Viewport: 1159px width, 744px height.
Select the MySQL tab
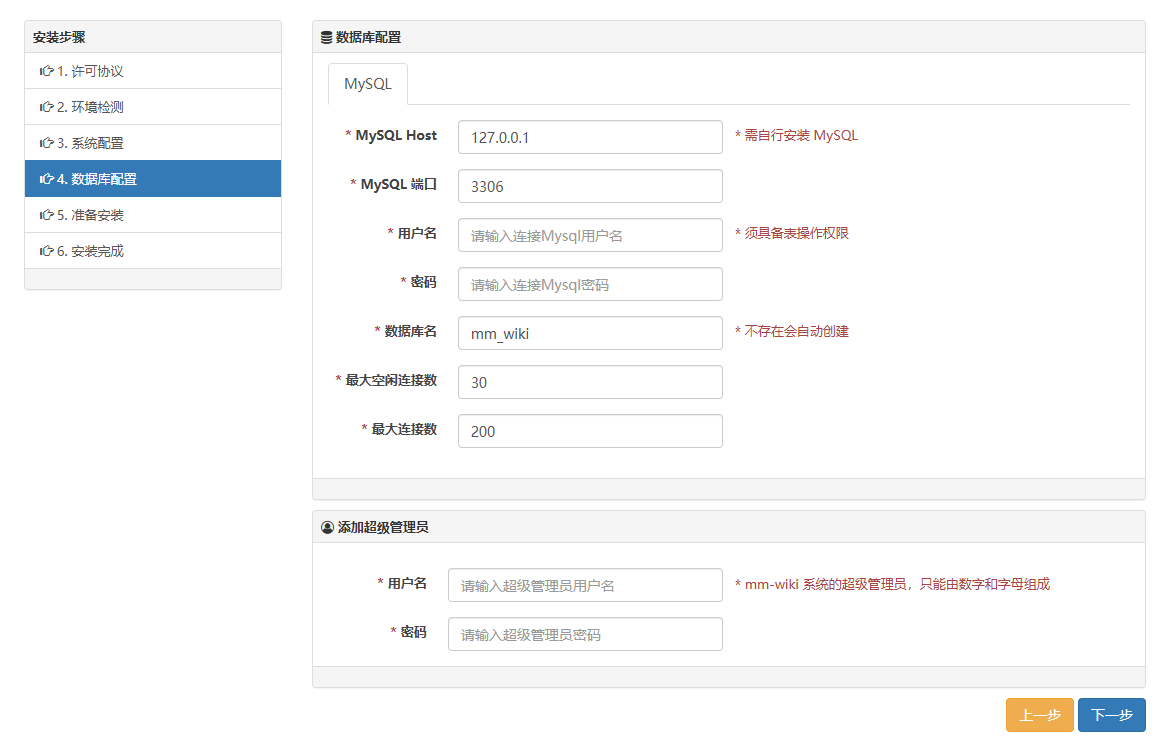pyautogui.click(x=368, y=84)
